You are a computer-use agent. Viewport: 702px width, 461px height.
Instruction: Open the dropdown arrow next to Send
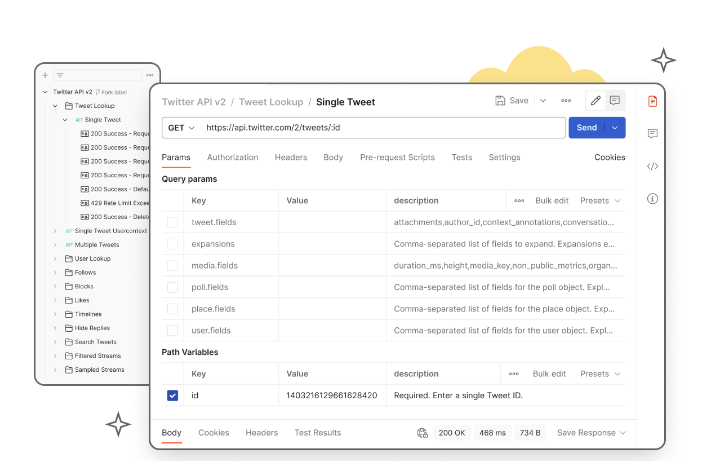(615, 128)
